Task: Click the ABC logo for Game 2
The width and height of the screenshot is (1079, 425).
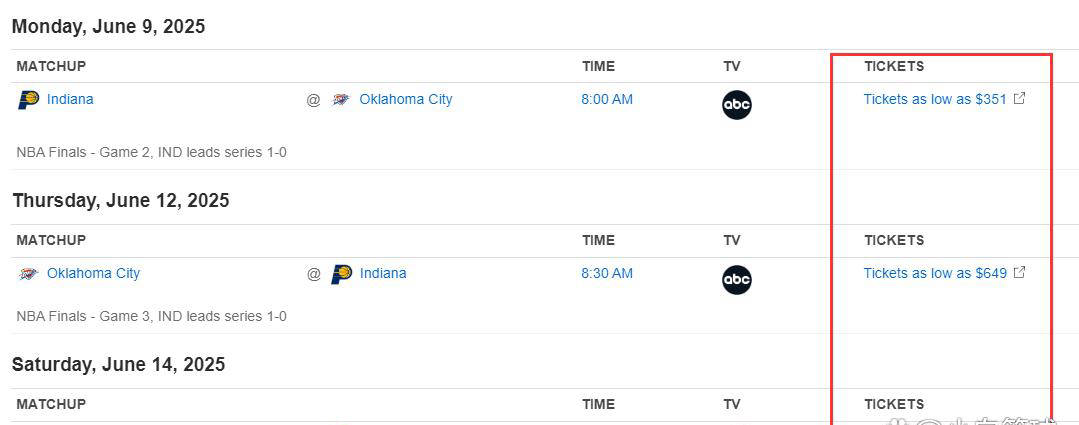Action: tap(736, 105)
